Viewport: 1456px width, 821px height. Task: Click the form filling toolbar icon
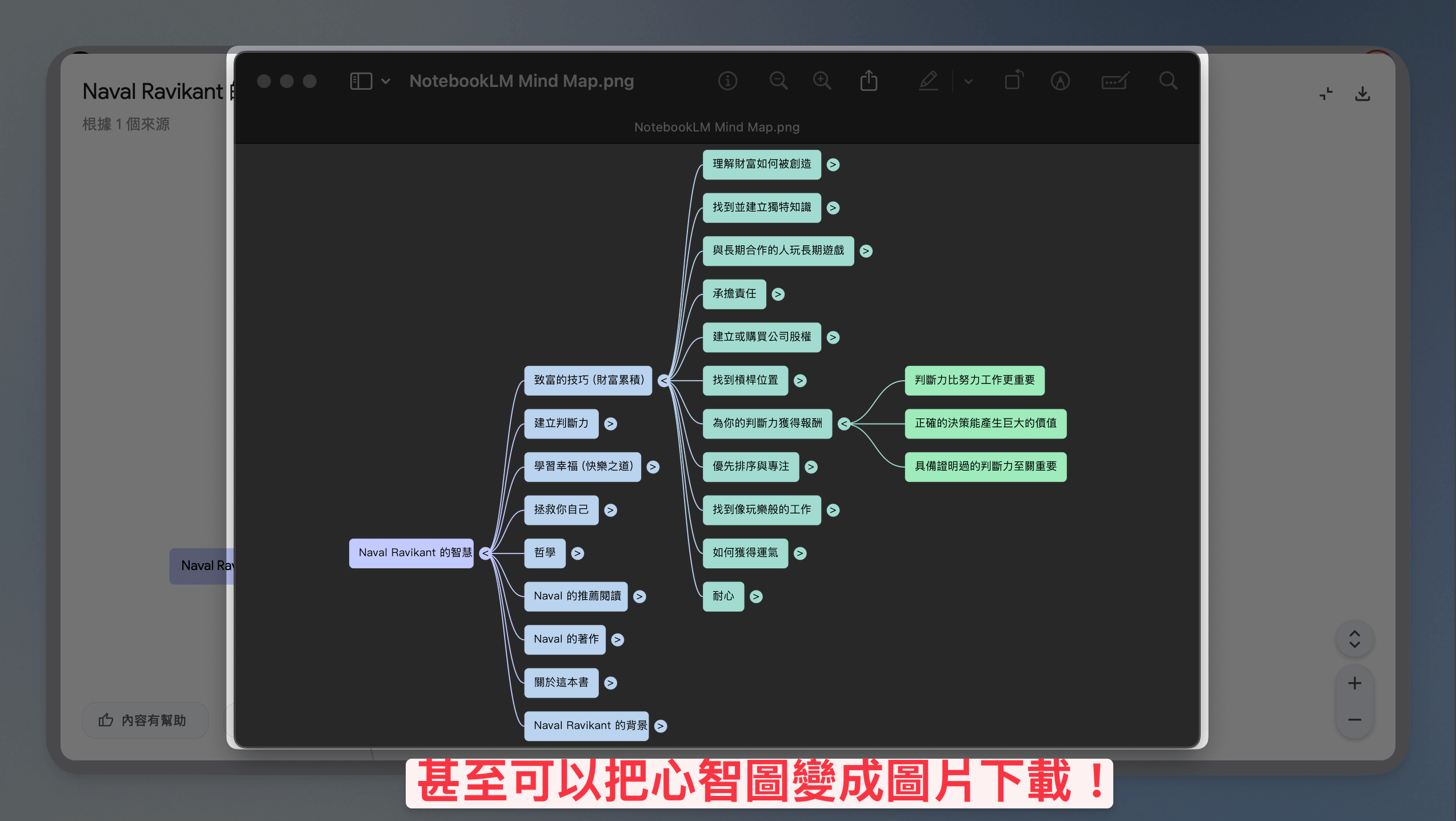point(1115,81)
